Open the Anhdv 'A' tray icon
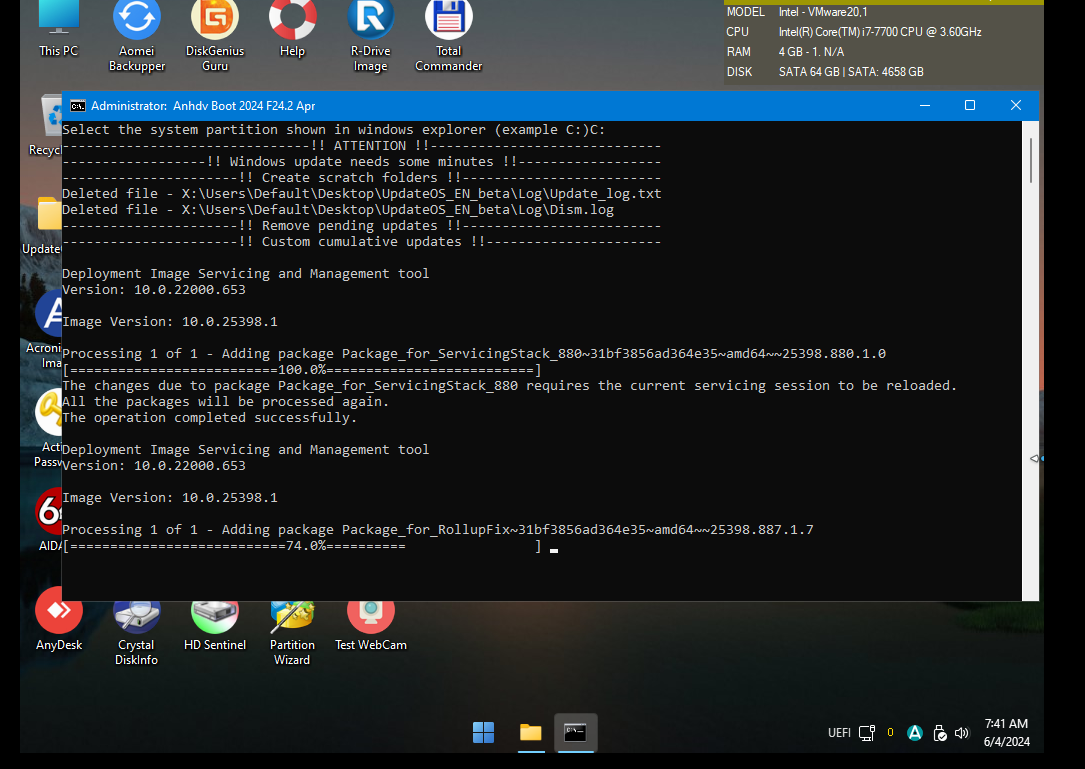This screenshot has height=769, width=1085. (915, 732)
